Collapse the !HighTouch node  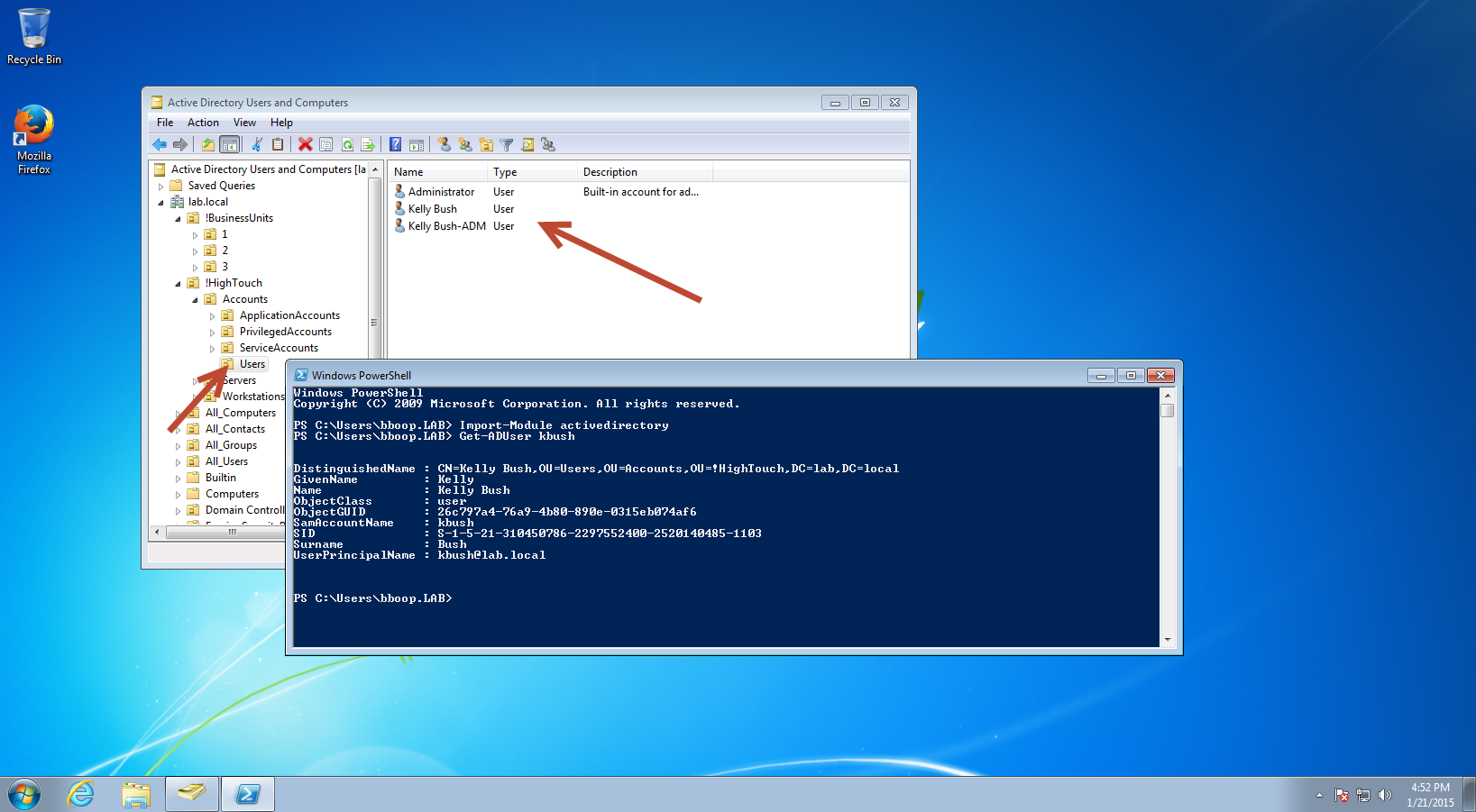[178, 284]
